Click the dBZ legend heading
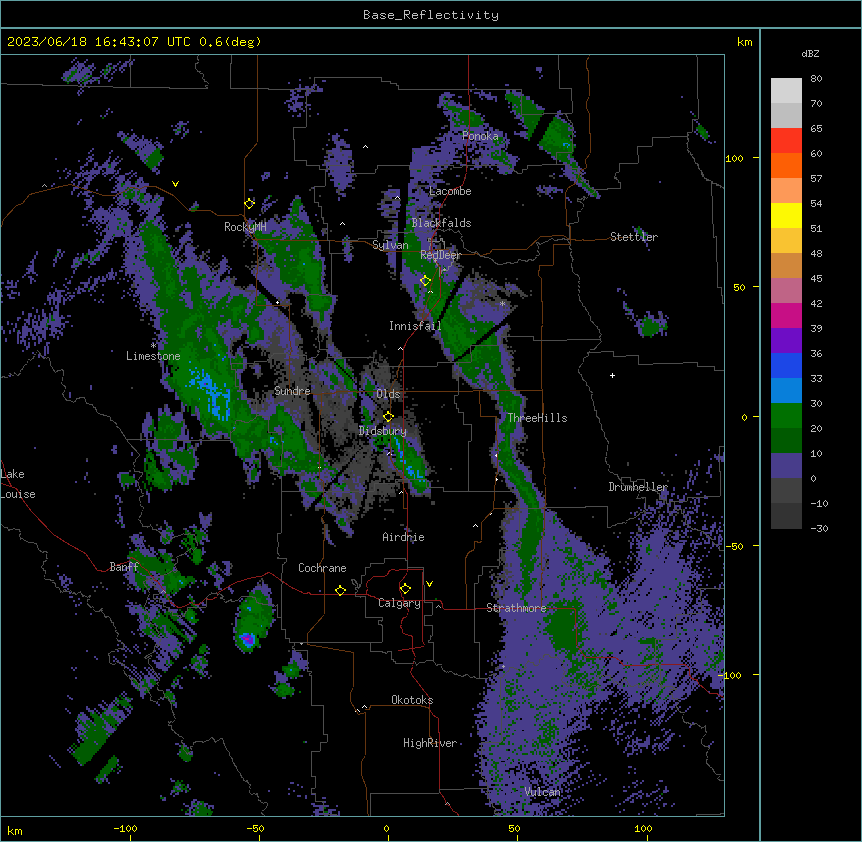Image resolution: width=862 pixels, height=842 pixels. pos(810,53)
